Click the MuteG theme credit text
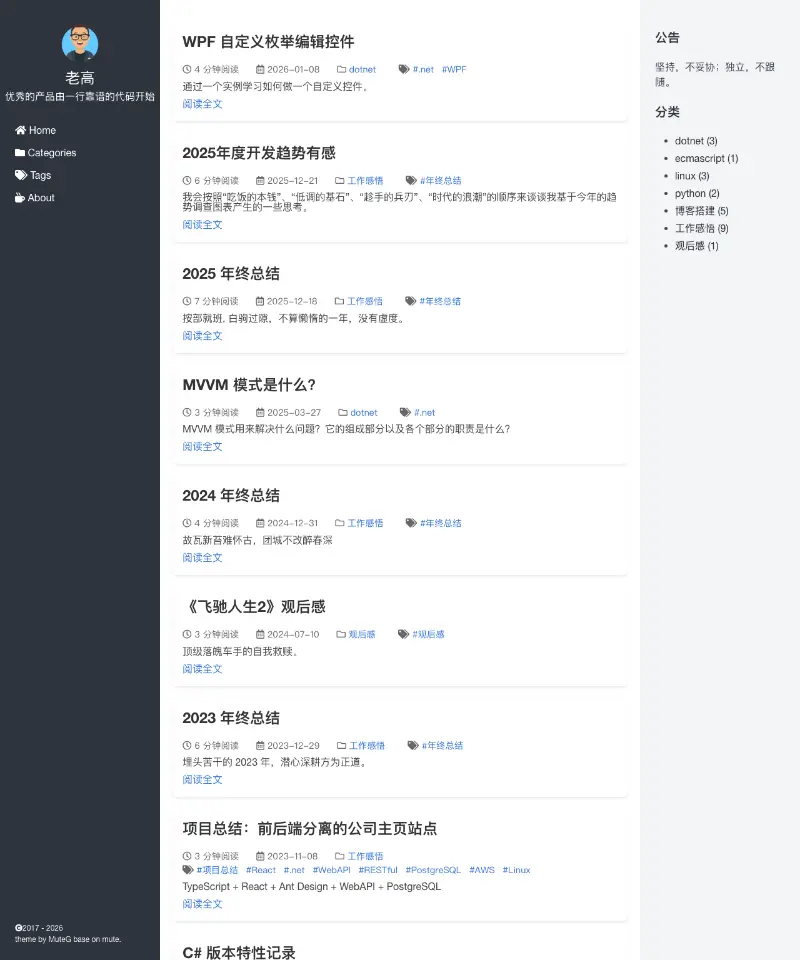 [x=68, y=939]
